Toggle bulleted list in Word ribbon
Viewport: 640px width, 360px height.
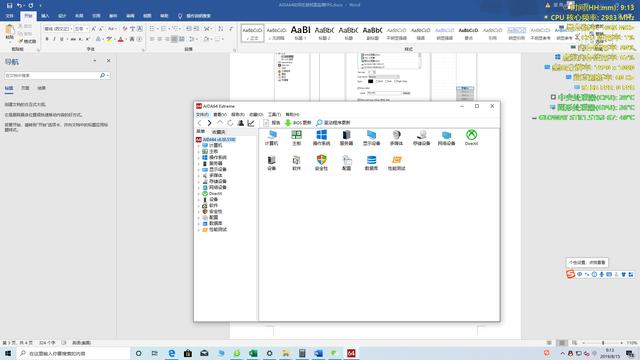tap(152, 29)
